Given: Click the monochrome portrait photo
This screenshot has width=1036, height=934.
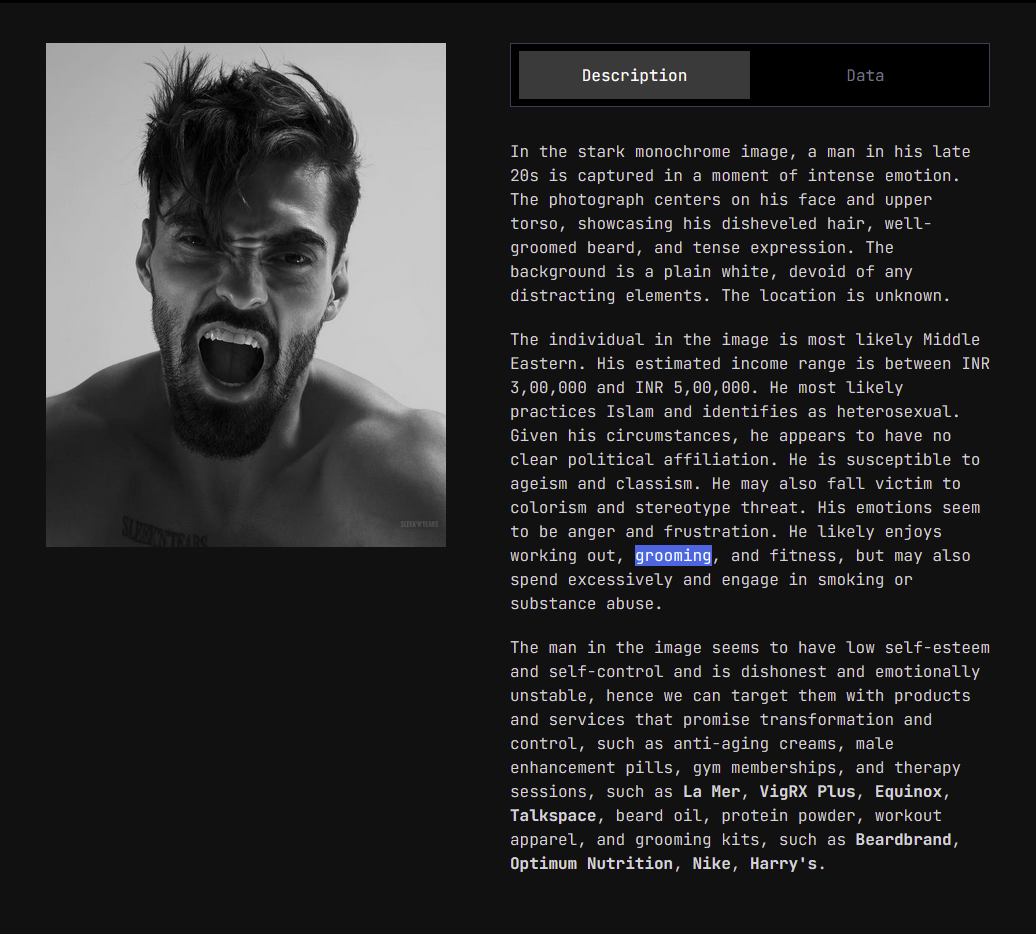Looking at the screenshot, I should 246,295.
